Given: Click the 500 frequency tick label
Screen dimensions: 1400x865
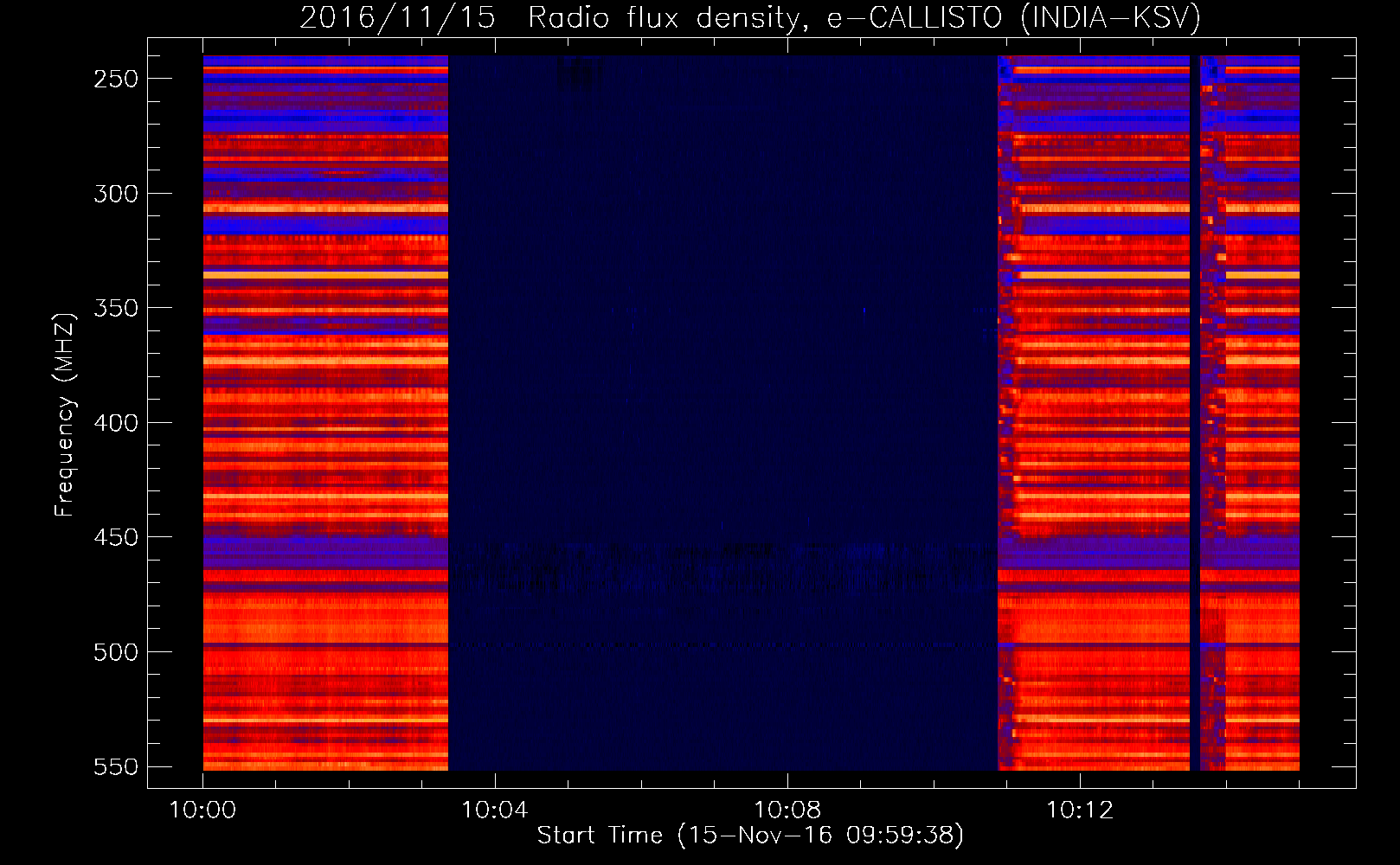Looking at the screenshot, I should 116,652.
